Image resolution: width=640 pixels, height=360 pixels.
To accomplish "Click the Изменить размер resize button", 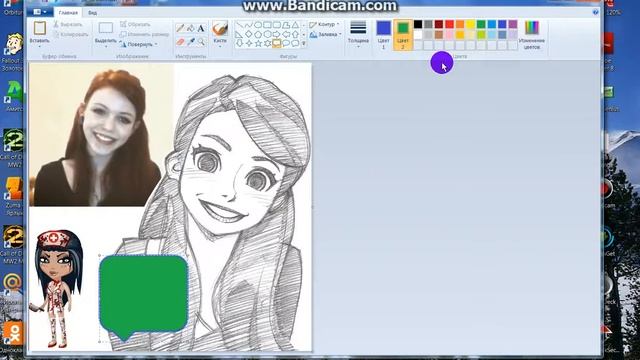I will (x=144, y=34).
